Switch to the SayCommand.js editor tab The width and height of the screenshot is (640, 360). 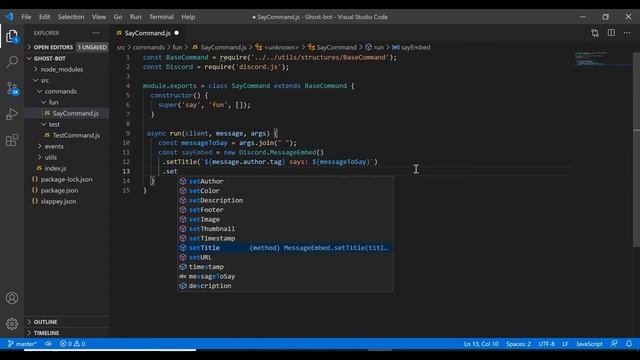[x=147, y=33]
